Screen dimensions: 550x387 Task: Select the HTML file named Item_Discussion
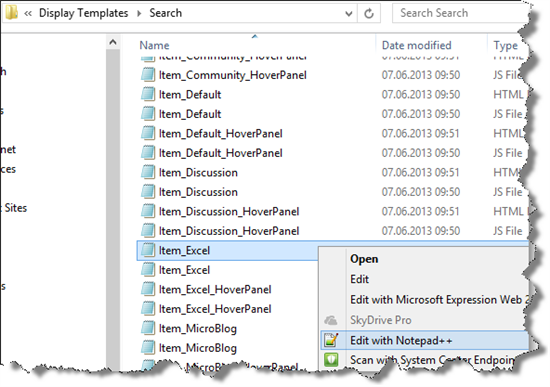[198, 173]
